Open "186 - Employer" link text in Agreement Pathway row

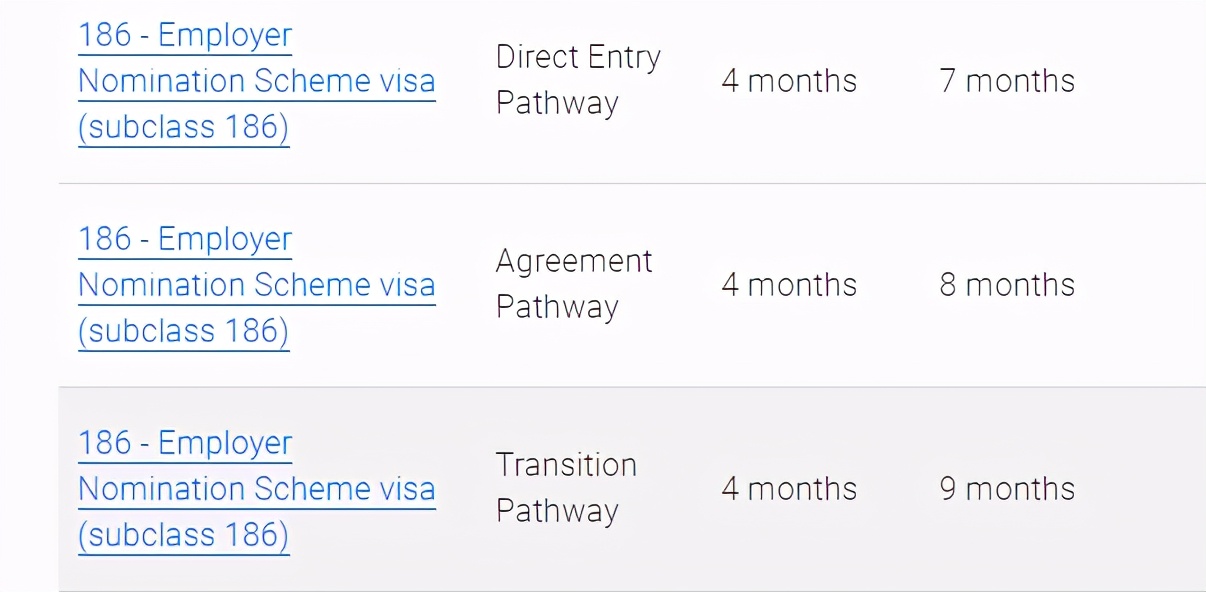[x=185, y=240]
